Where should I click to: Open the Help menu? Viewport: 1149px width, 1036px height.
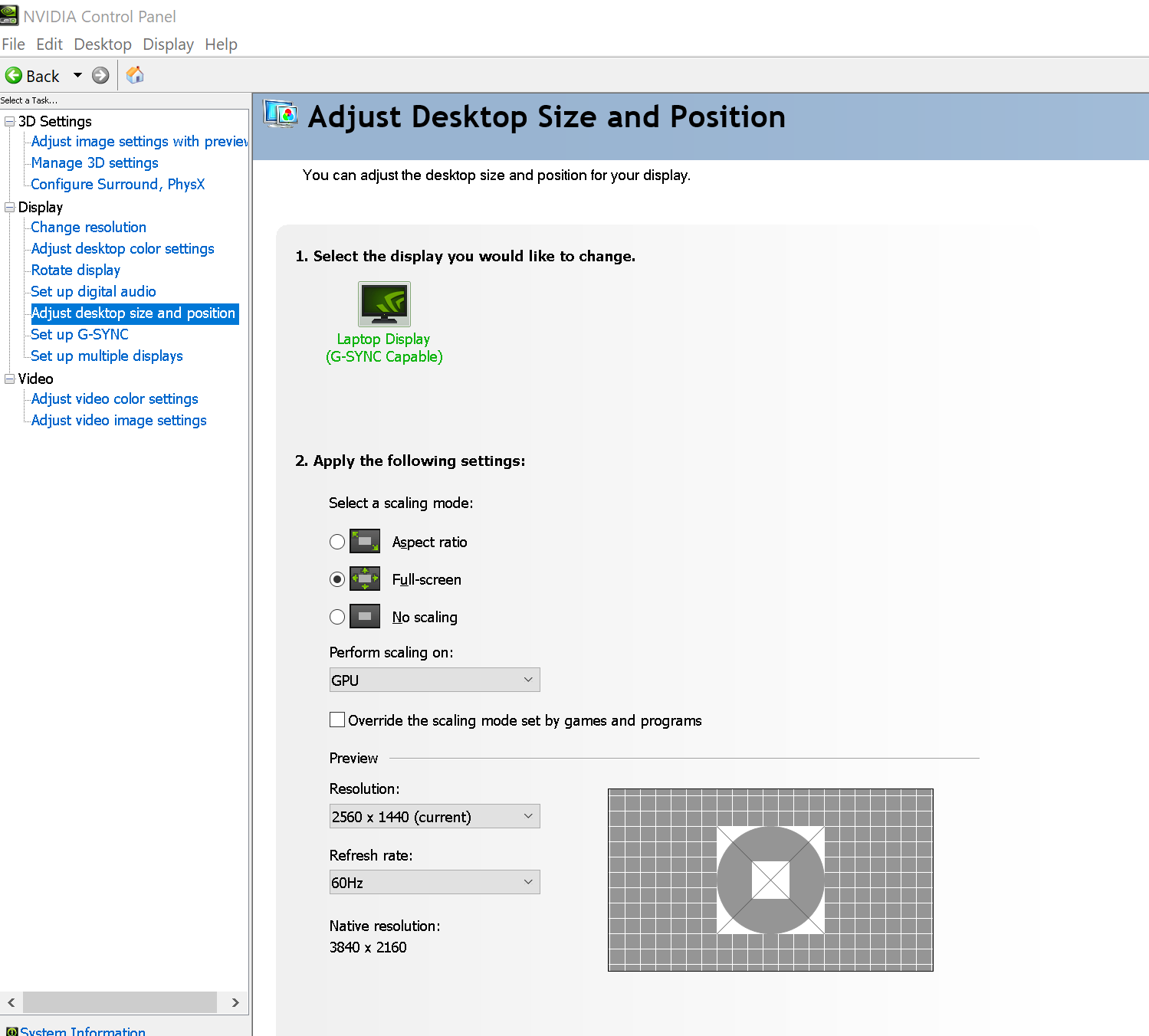point(221,44)
